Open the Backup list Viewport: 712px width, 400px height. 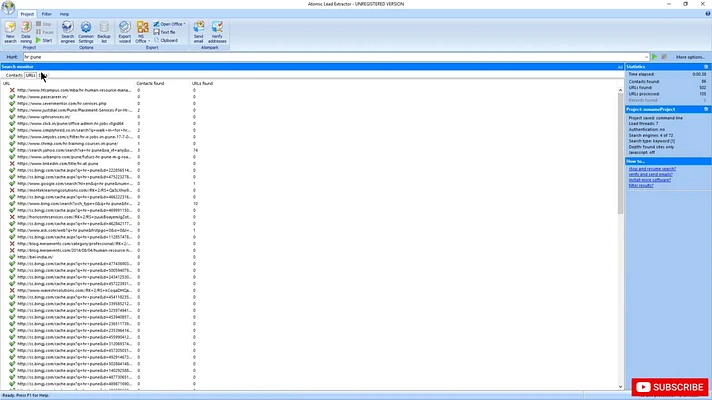[104, 32]
